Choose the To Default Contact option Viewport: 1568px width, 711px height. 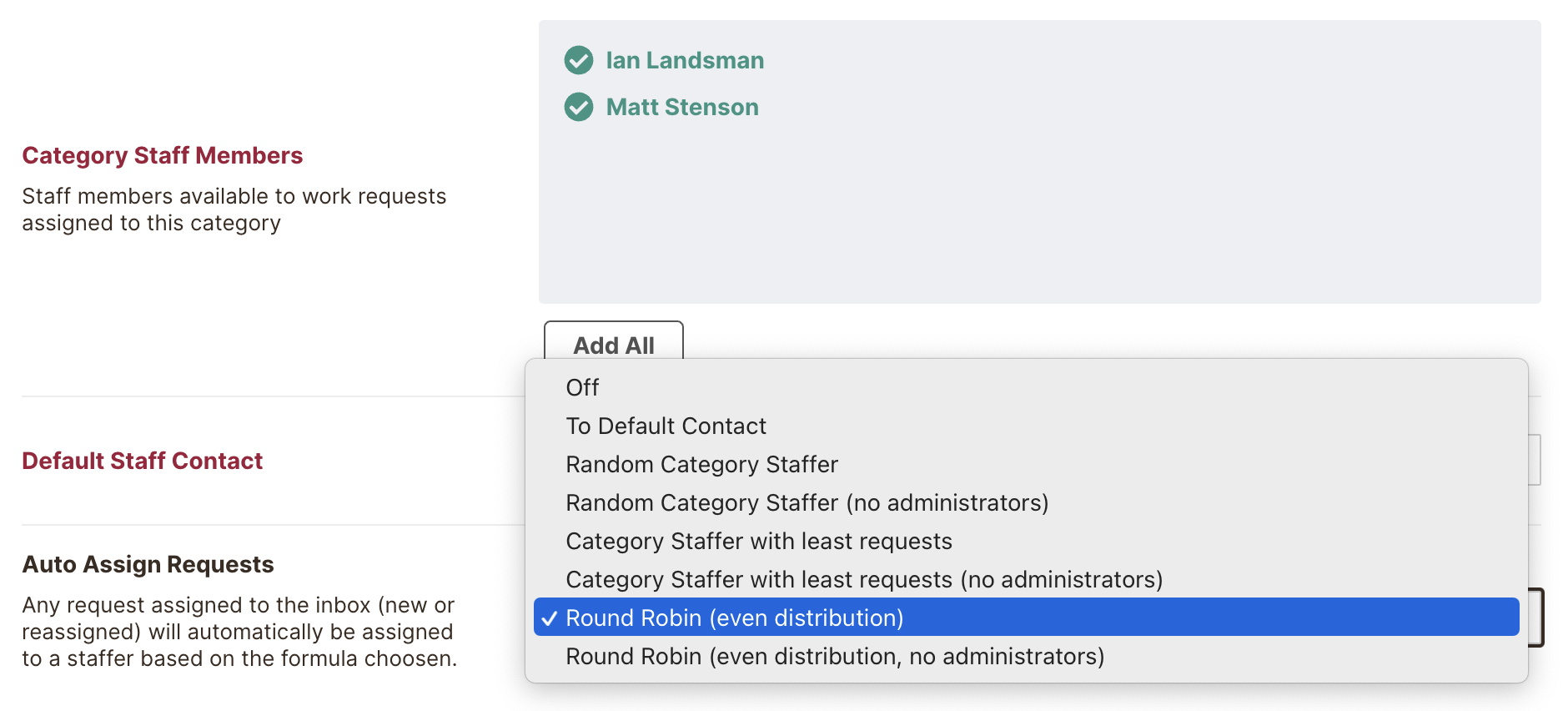[666, 426]
